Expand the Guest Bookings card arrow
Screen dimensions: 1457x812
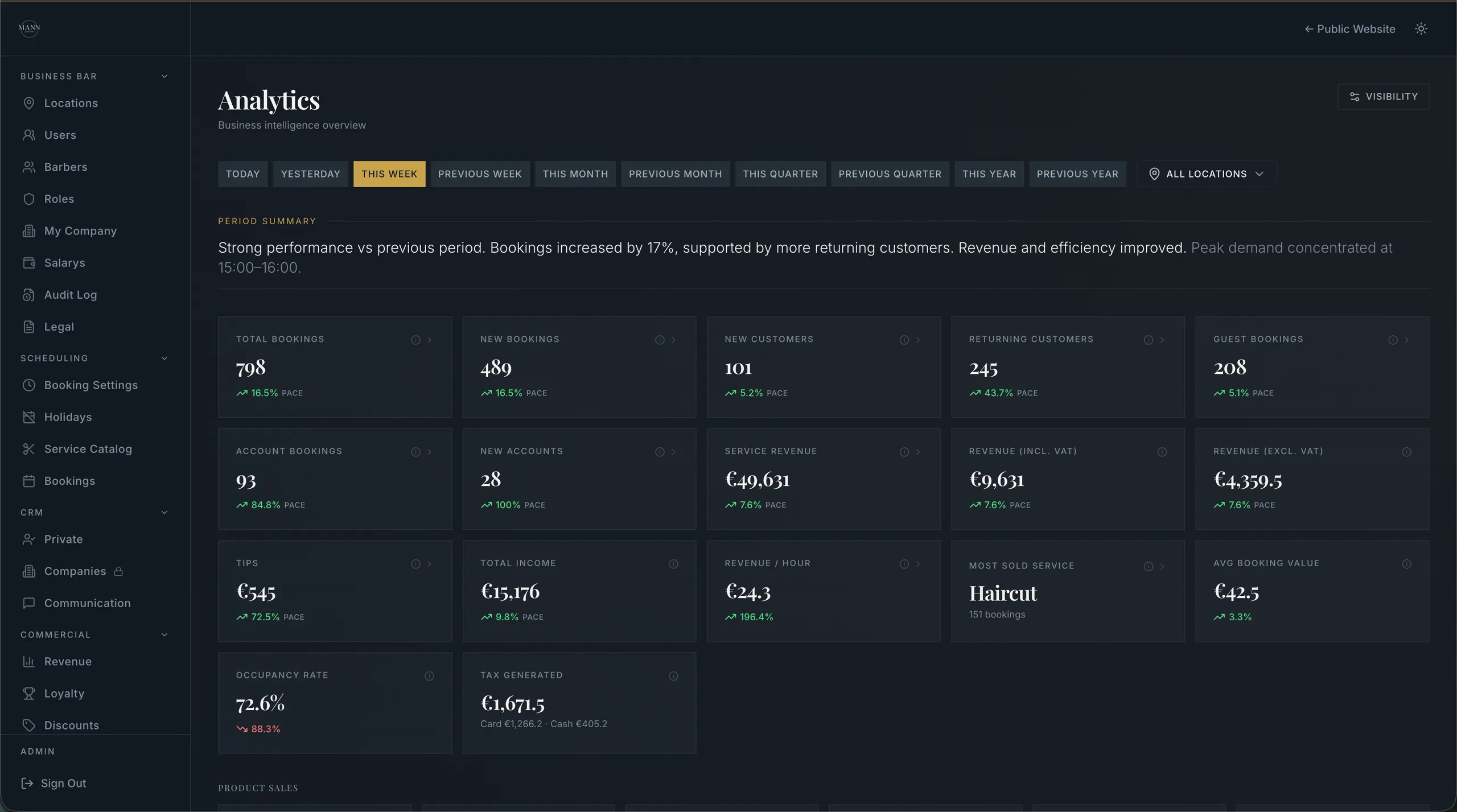pyautogui.click(x=1407, y=340)
